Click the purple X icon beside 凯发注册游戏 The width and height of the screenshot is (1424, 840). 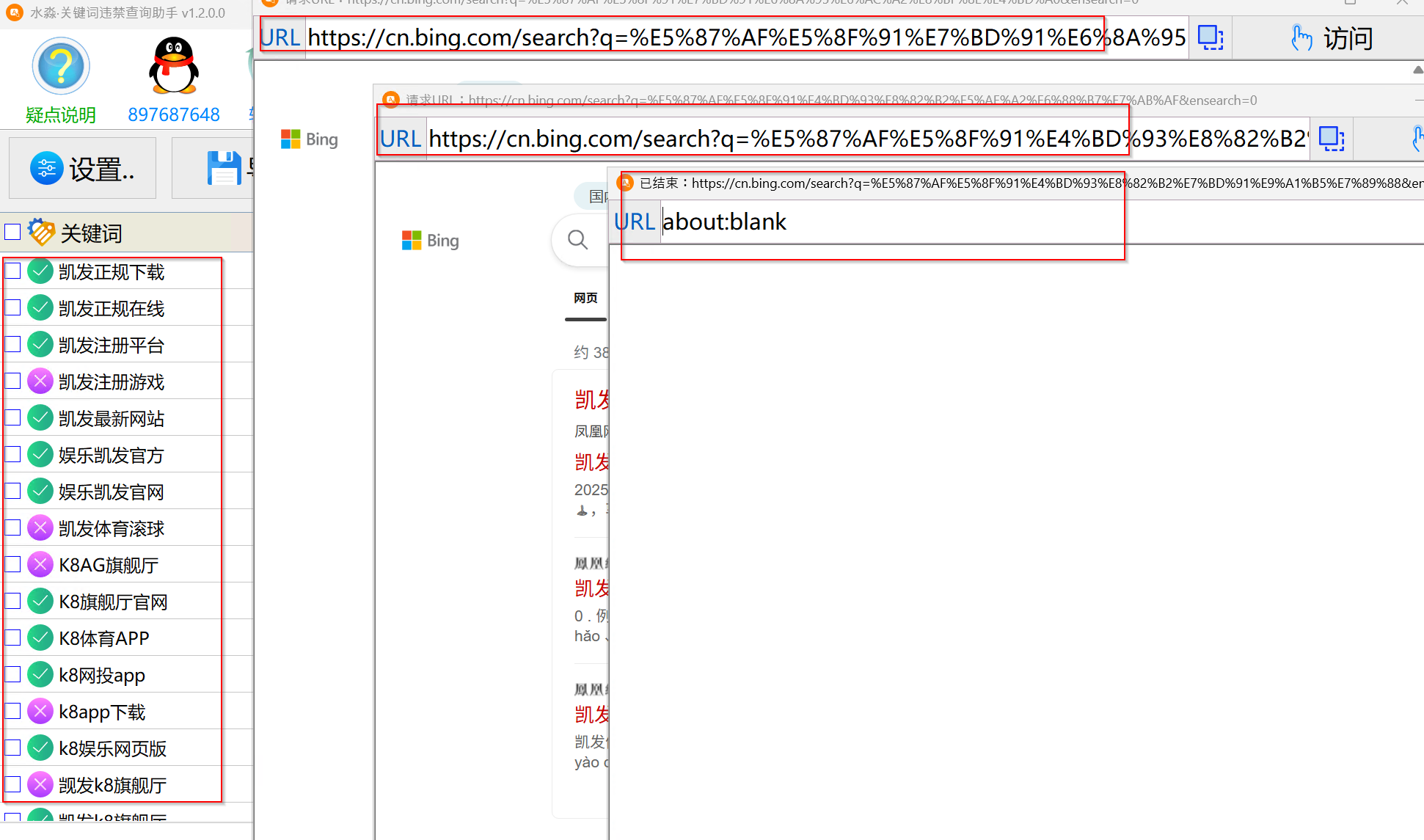40,381
